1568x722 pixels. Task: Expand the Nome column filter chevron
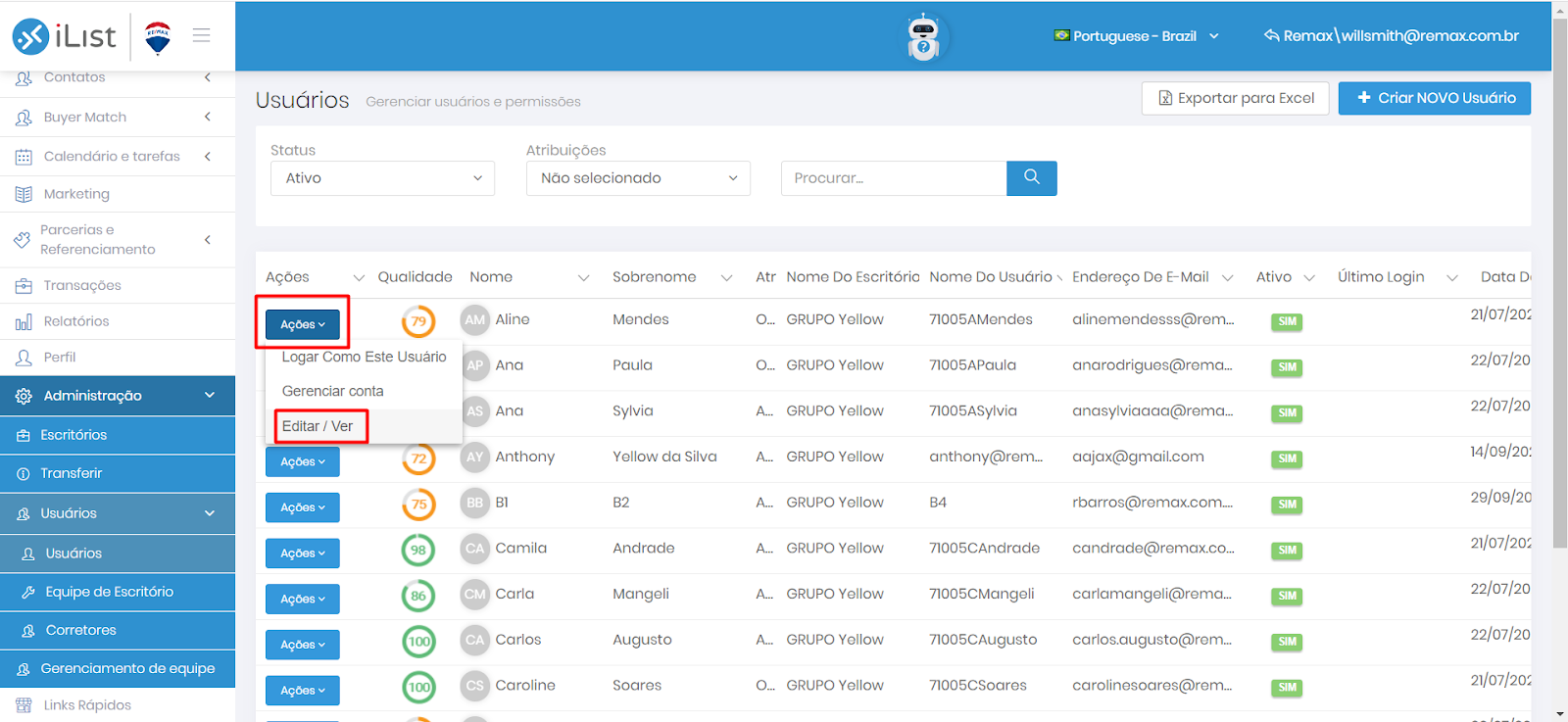tap(584, 278)
